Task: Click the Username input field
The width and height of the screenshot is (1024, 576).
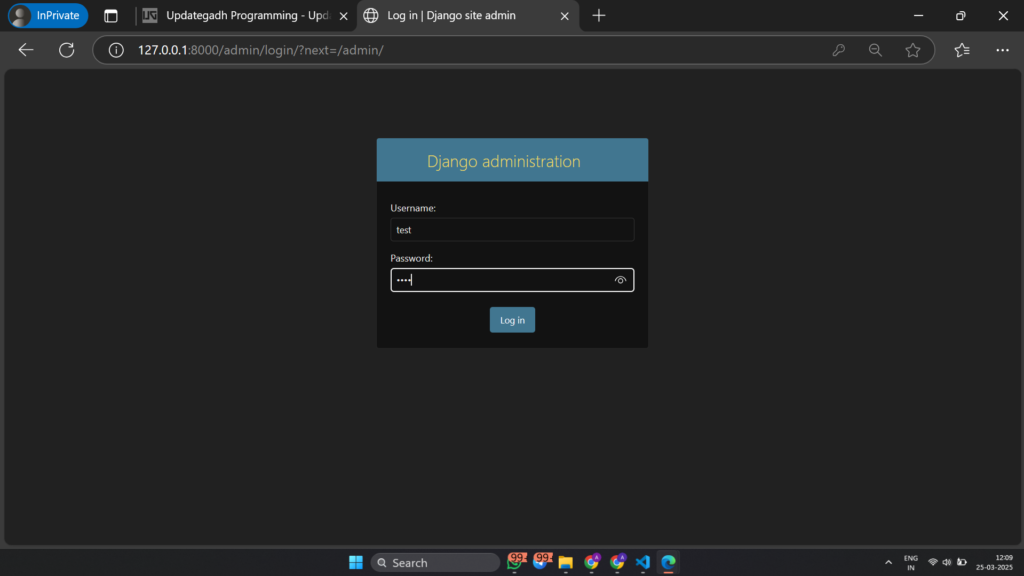Action: (x=512, y=230)
